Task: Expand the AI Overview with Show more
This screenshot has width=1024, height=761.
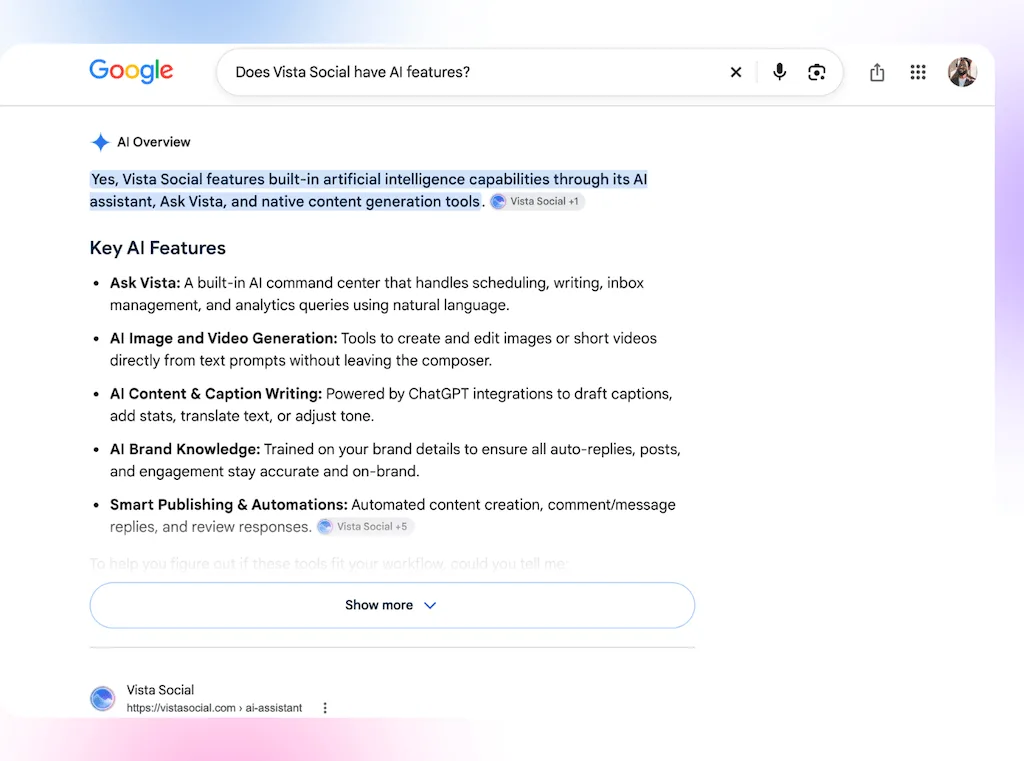Action: tap(392, 605)
